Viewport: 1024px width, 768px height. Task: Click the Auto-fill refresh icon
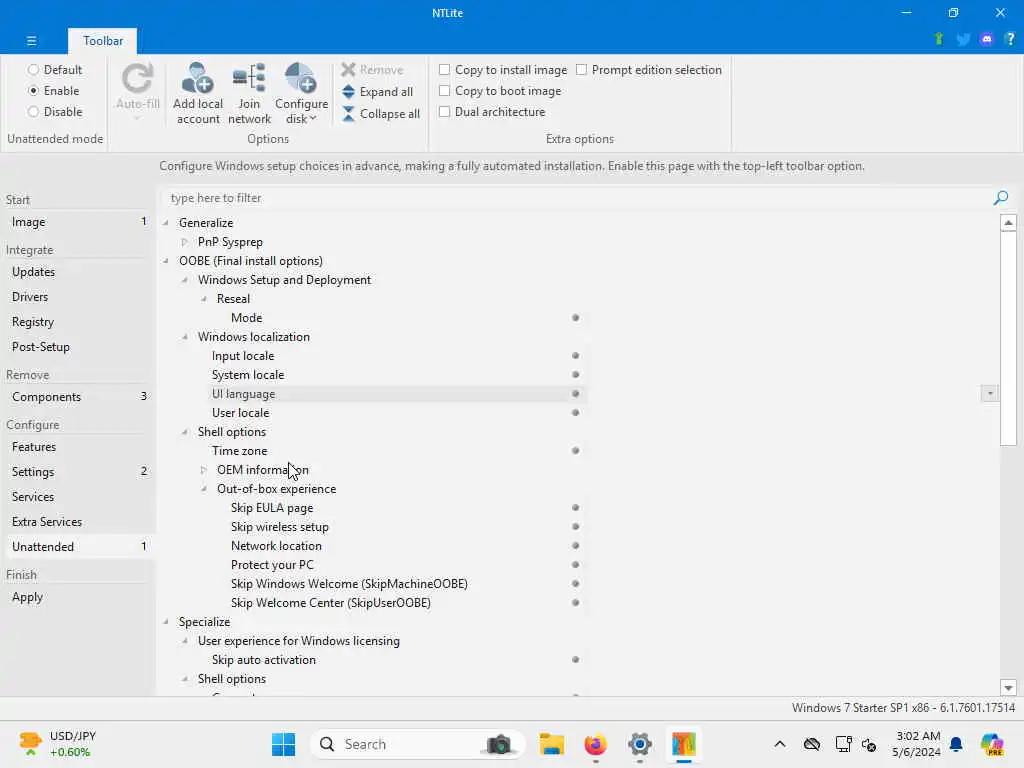click(138, 78)
